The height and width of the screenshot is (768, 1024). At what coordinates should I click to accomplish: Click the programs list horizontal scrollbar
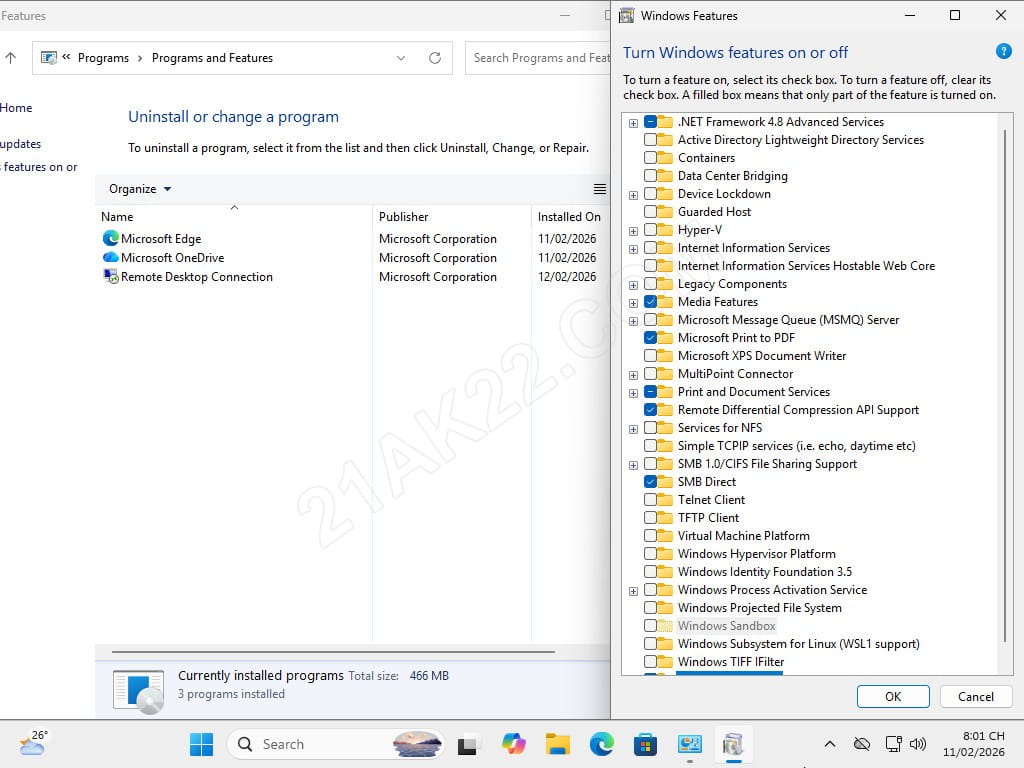point(333,651)
